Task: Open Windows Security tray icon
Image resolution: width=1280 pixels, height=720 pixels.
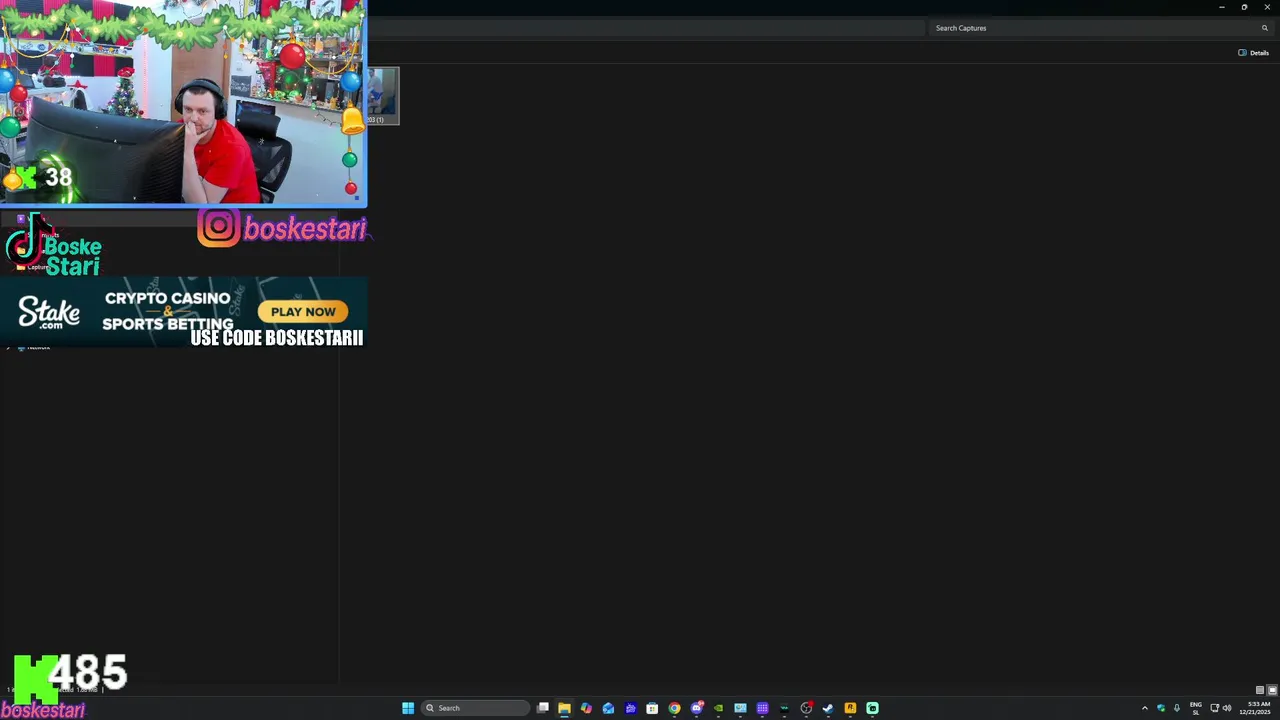Action: tap(1161, 708)
